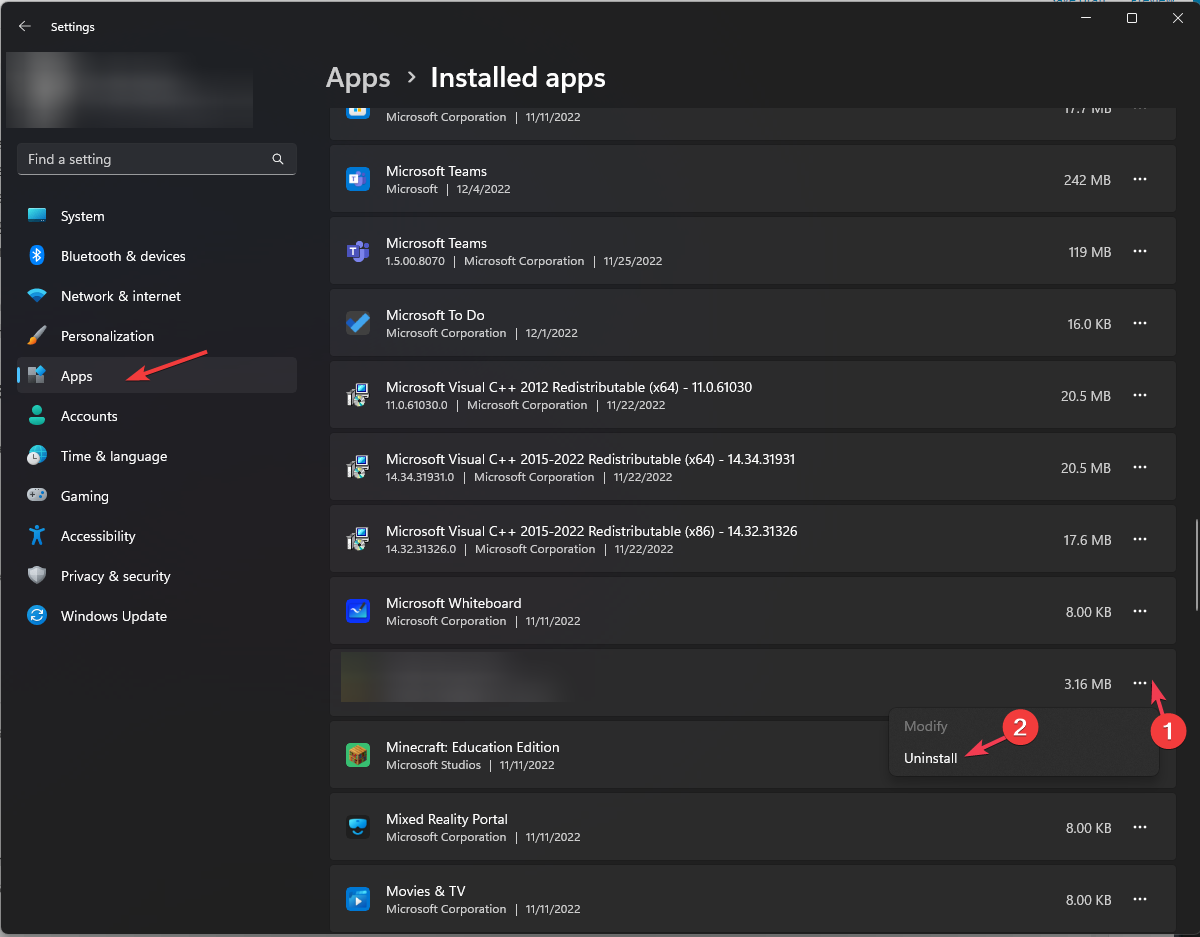The width and height of the screenshot is (1200, 937).
Task: Select the Accounts settings icon
Action: [x=36, y=416]
